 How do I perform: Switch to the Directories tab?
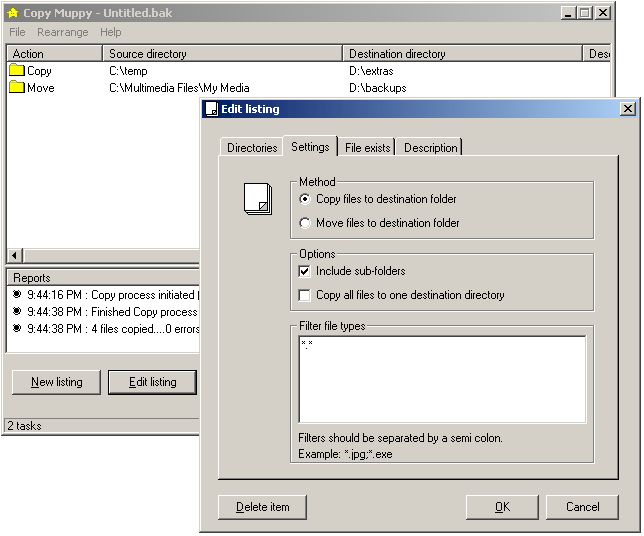click(252, 147)
